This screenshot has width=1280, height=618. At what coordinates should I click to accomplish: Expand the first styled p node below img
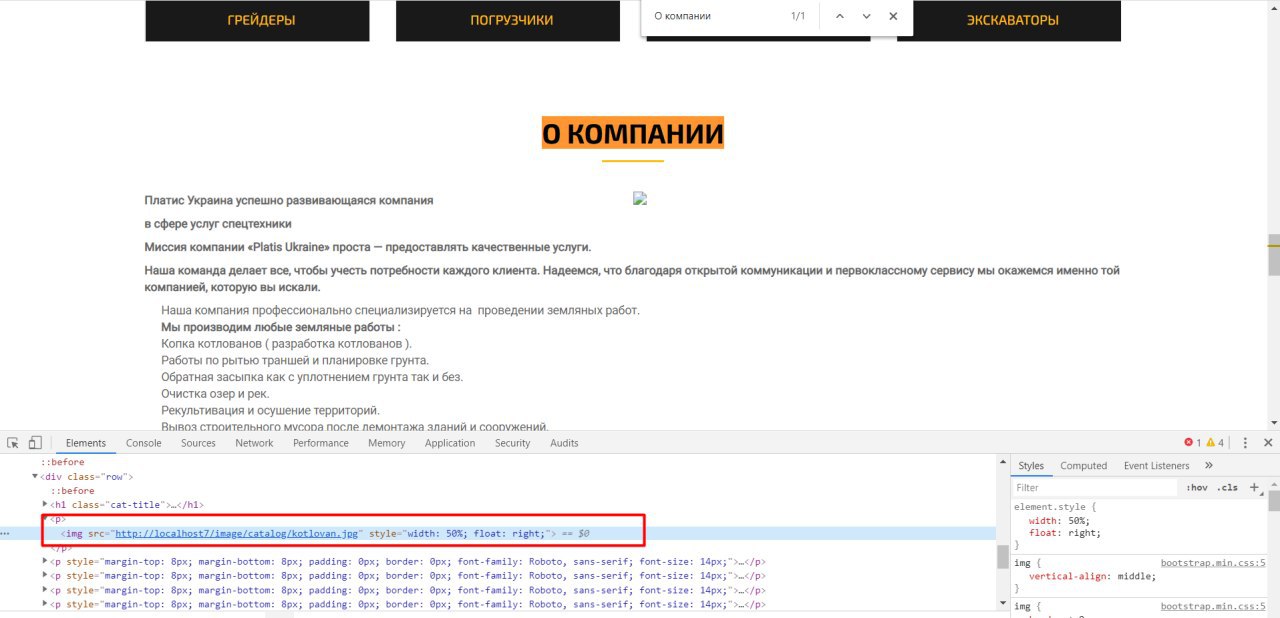coord(45,562)
